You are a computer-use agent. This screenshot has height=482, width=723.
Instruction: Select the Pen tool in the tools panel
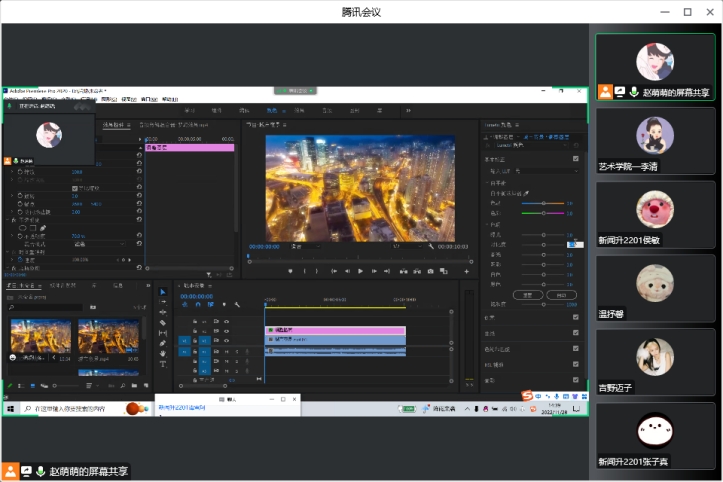pyautogui.click(x=163, y=343)
